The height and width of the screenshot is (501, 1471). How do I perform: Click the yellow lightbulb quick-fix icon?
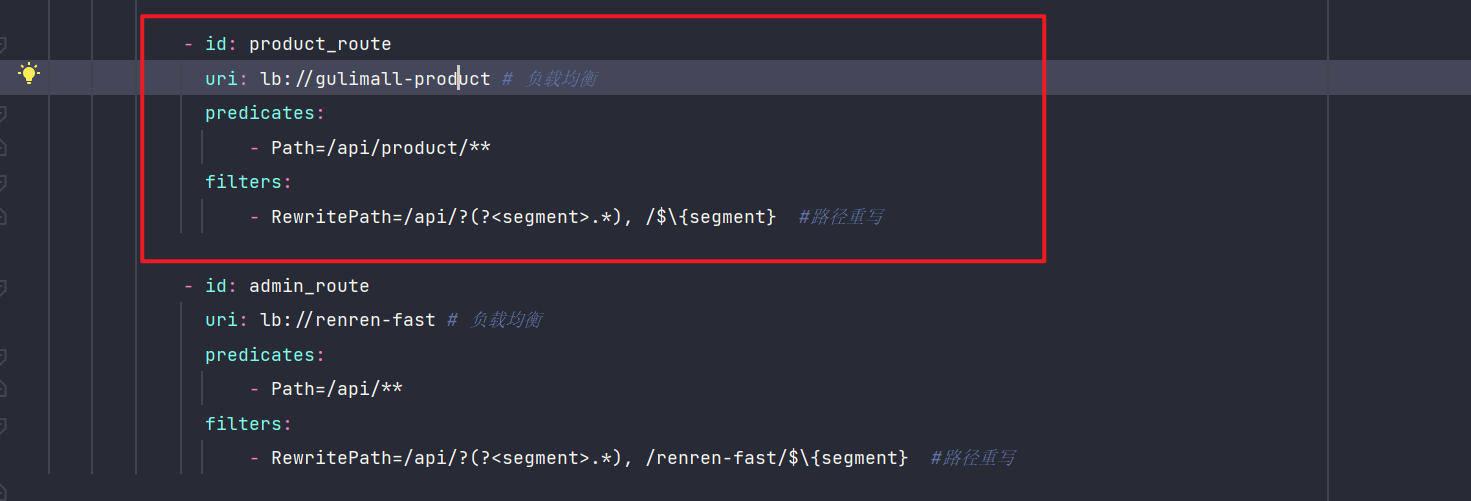[x=29, y=73]
